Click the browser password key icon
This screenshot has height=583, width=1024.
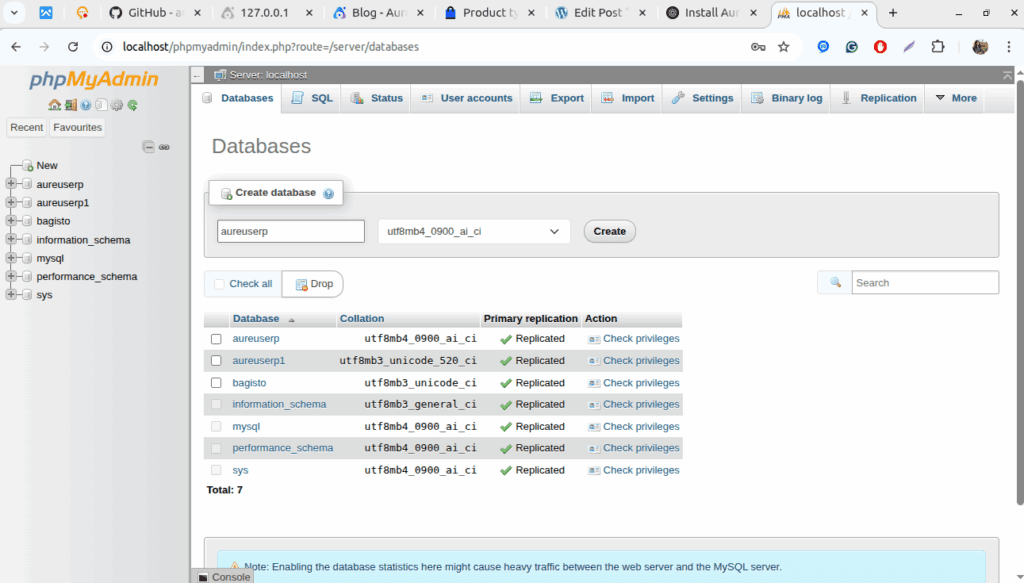[x=758, y=47]
